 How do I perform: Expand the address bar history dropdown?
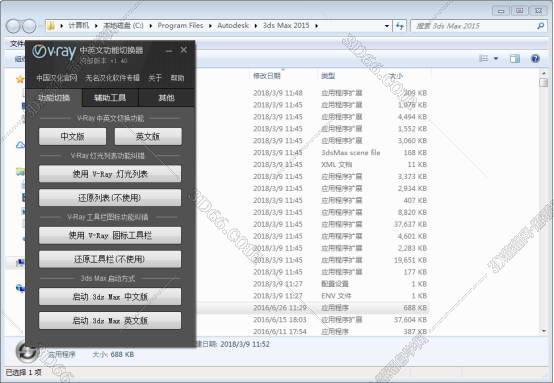pos(387,26)
